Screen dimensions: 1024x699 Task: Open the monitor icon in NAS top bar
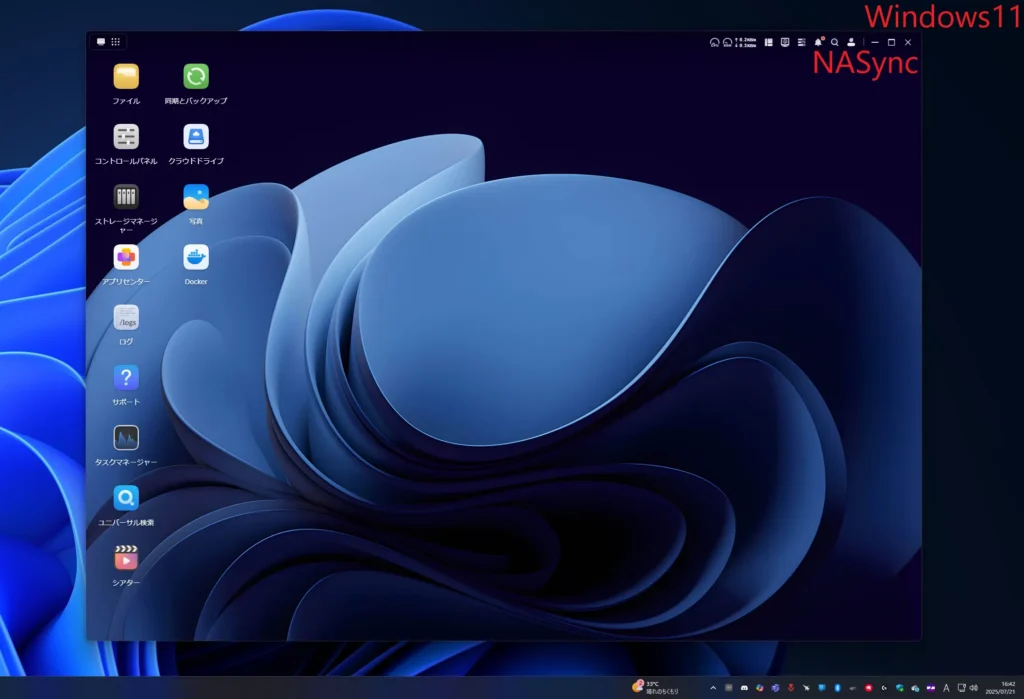(x=785, y=42)
